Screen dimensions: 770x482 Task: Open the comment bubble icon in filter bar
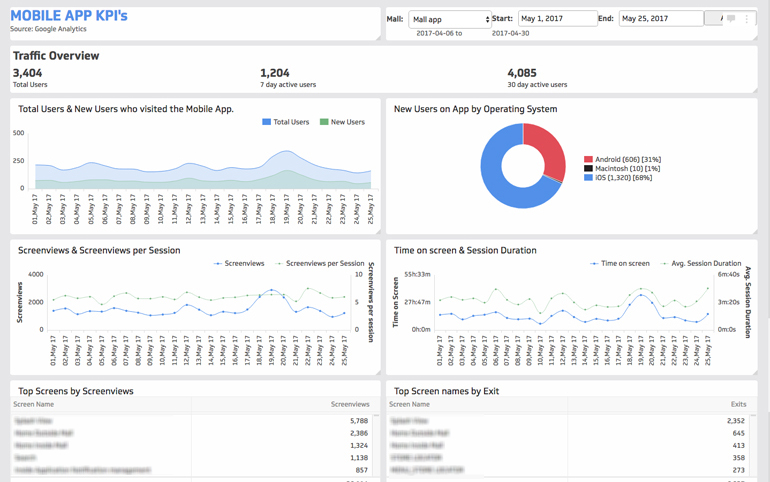pyautogui.click(x=731, y=19)
